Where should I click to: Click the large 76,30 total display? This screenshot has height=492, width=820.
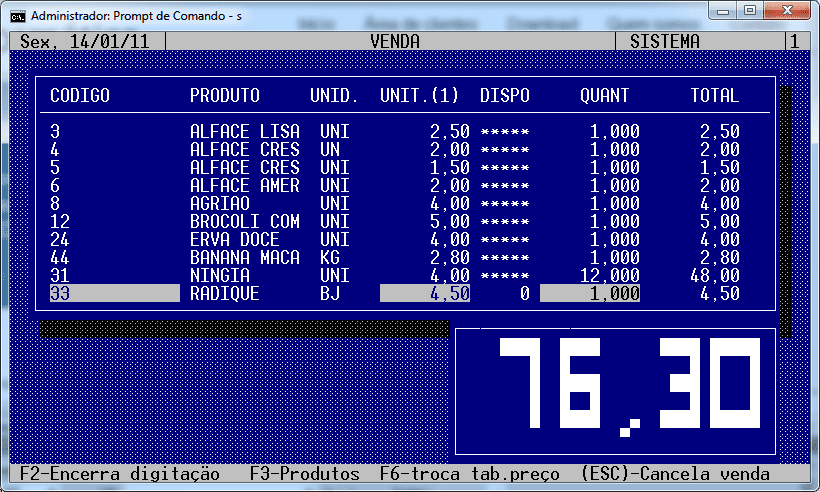coord(616,391)
